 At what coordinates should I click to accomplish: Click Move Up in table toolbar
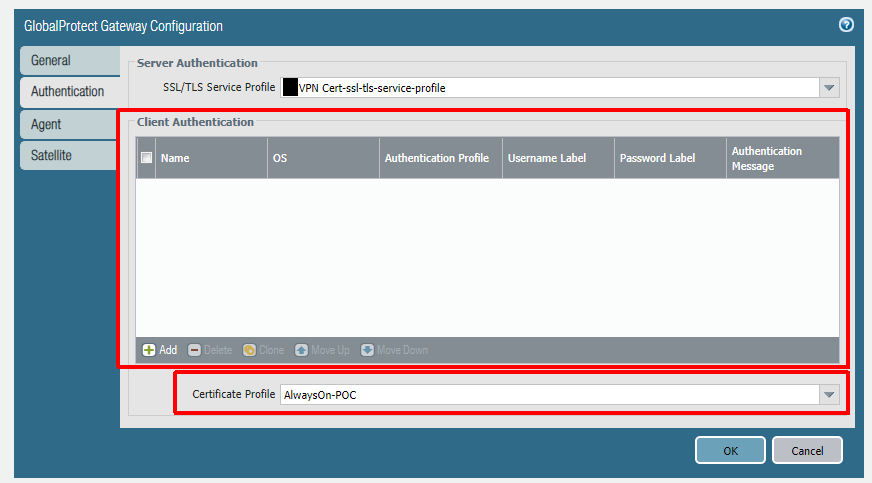point(323,350)
